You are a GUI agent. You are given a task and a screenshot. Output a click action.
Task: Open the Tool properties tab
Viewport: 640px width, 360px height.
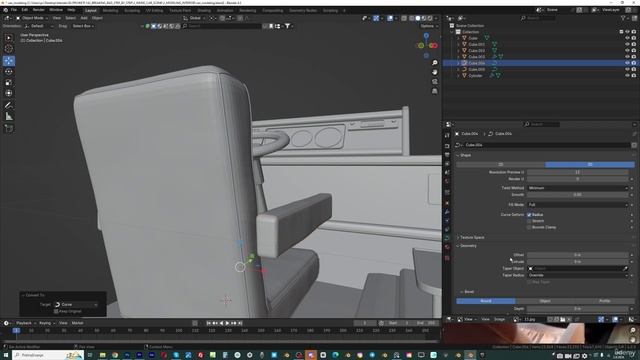pos(447,136)
